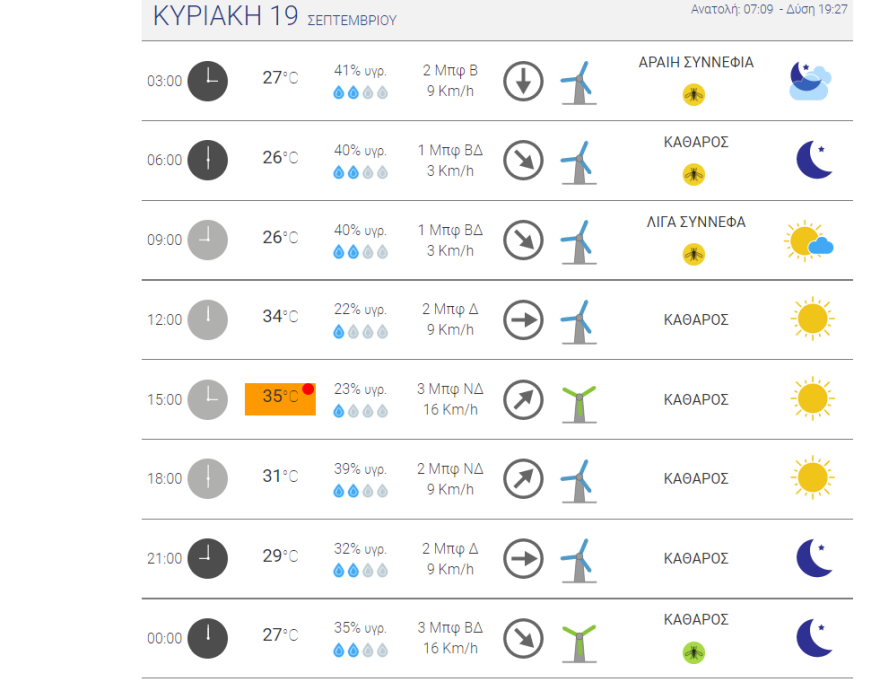
Task: Click the north wind arrow at 03:00
Action: (x=522, y=81)
